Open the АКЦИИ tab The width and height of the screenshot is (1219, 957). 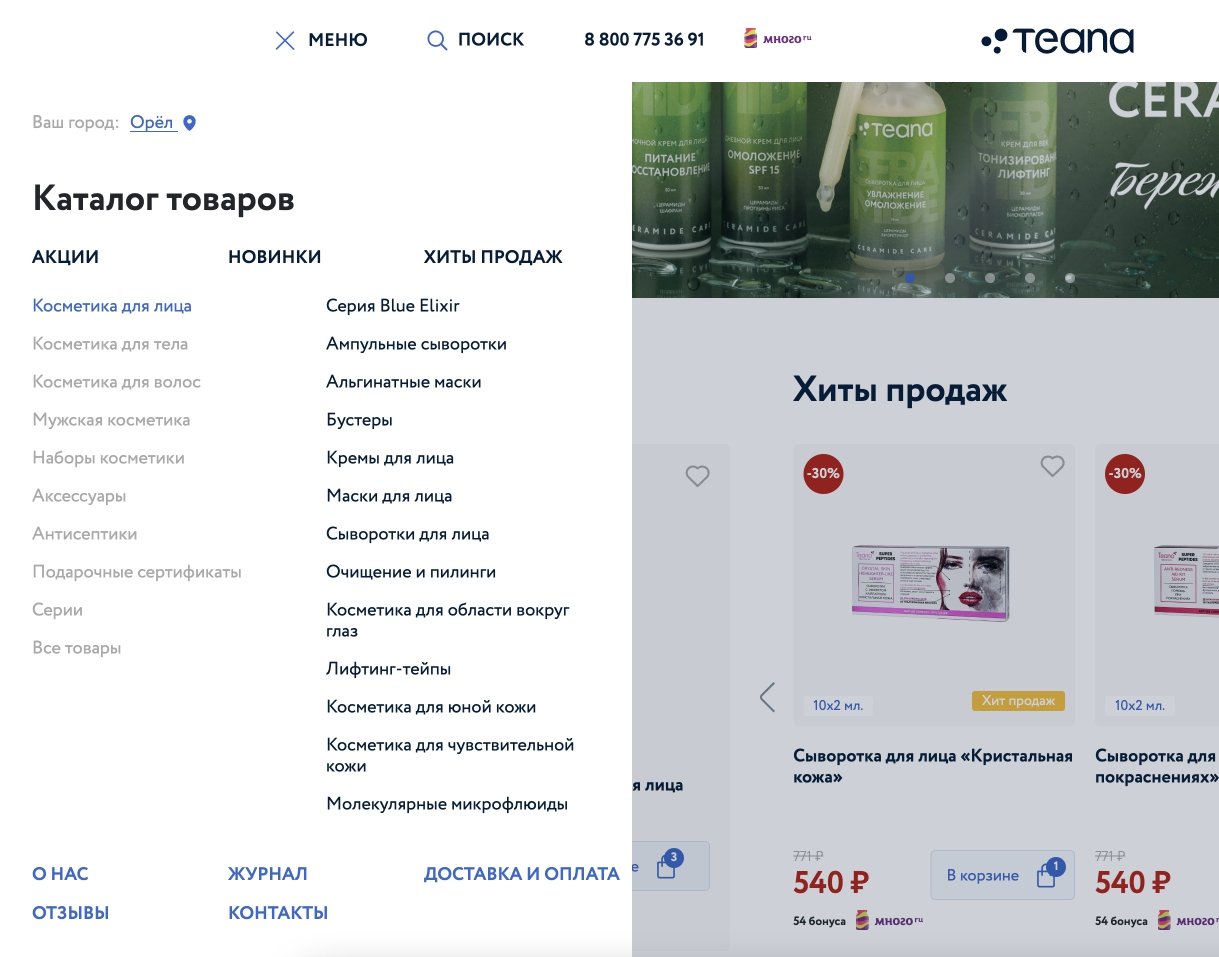point(66,257)
